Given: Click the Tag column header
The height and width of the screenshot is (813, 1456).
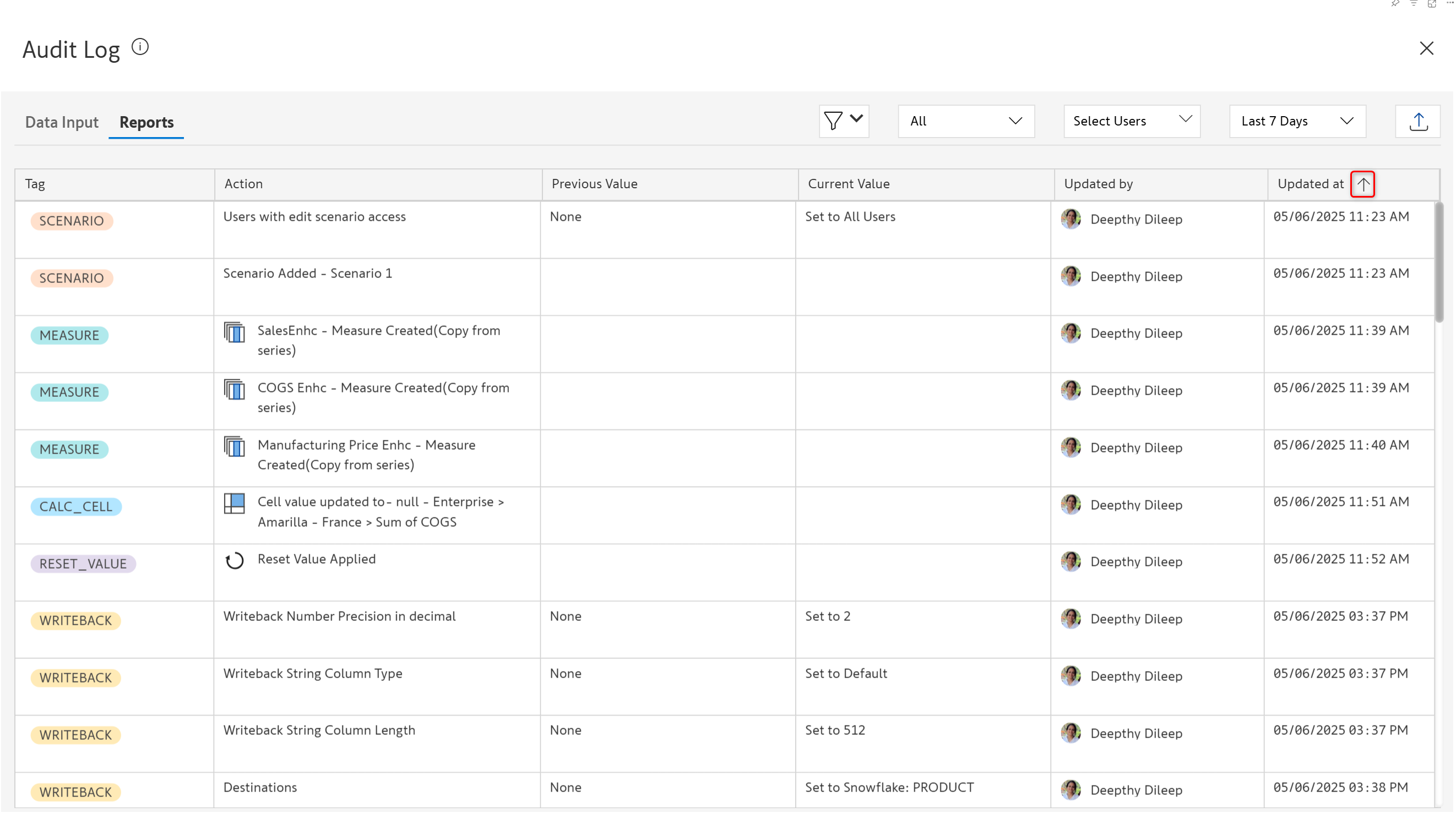Looking at the screenshot, I should click(x=35, y=184).
